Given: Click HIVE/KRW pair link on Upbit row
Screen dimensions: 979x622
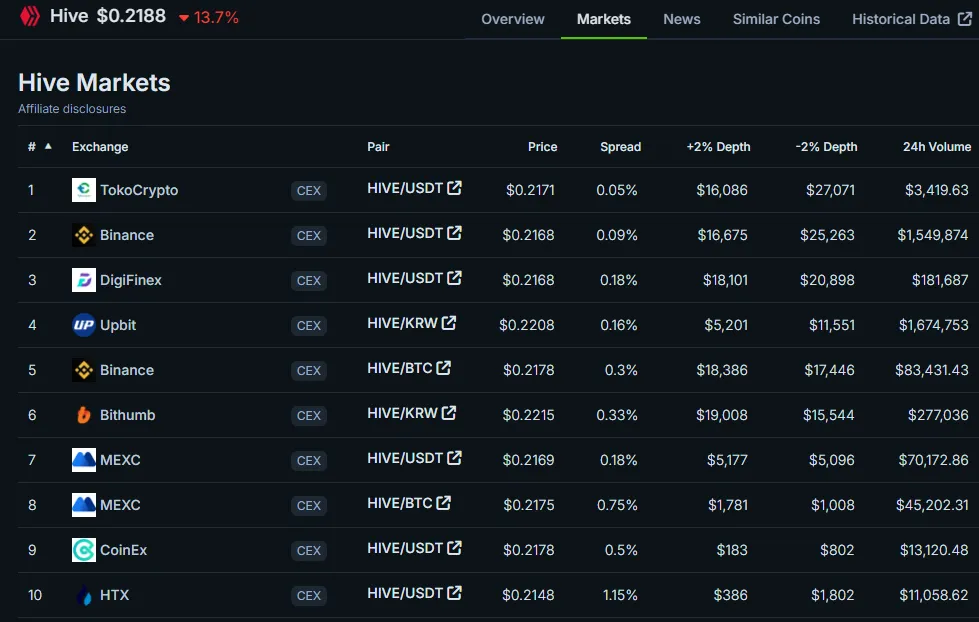Looking at the screenshot, I should point(402,323).
